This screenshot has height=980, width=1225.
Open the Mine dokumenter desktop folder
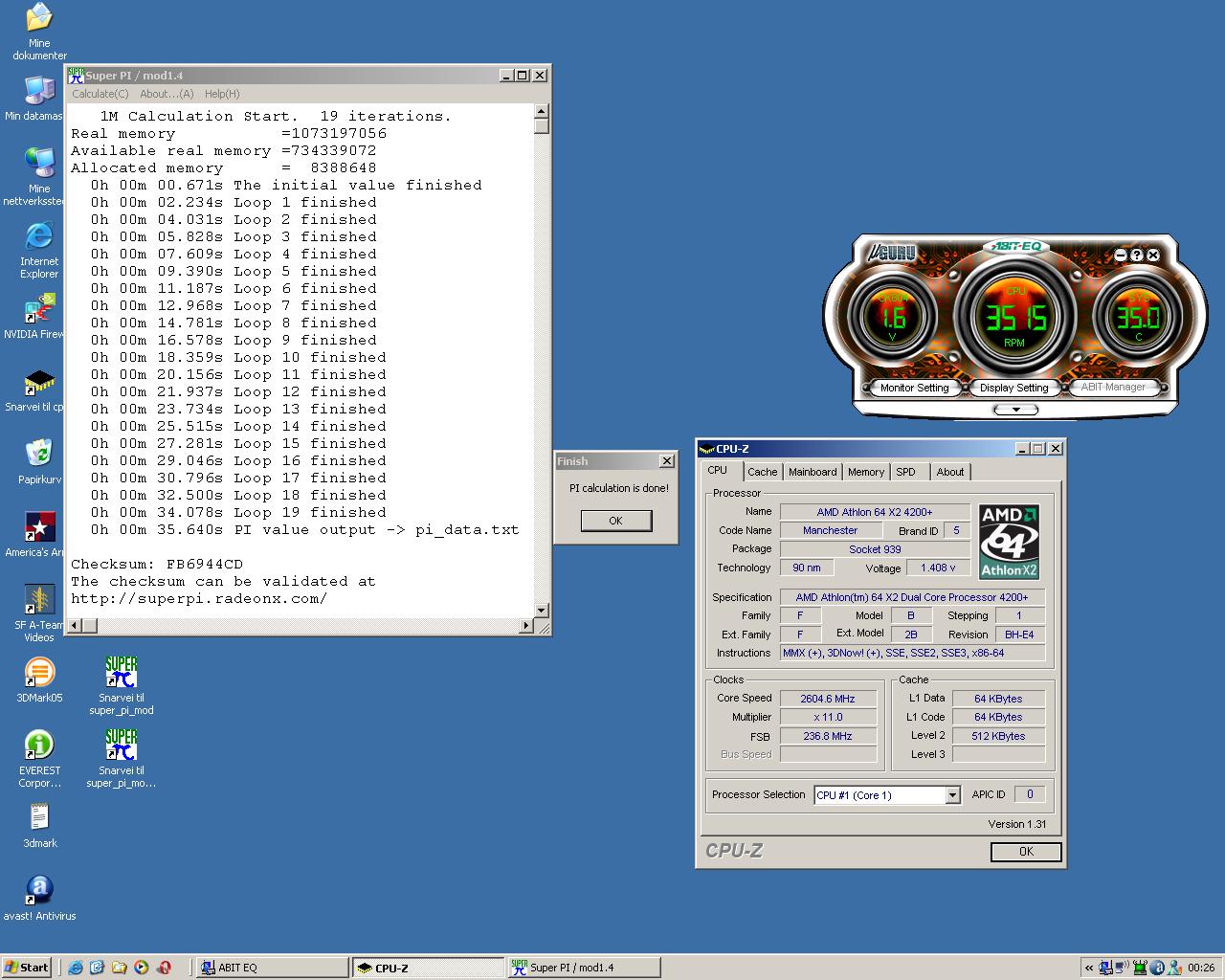(39, 32)
